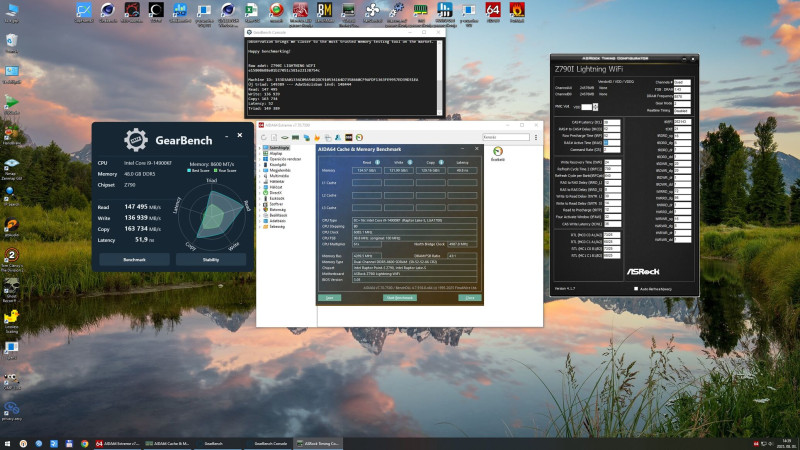Expand the Alaplap tree node

coord(260,153)
